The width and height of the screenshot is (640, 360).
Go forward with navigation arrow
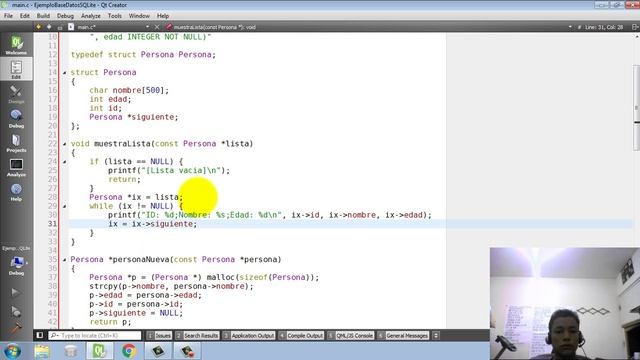[49, 27]
